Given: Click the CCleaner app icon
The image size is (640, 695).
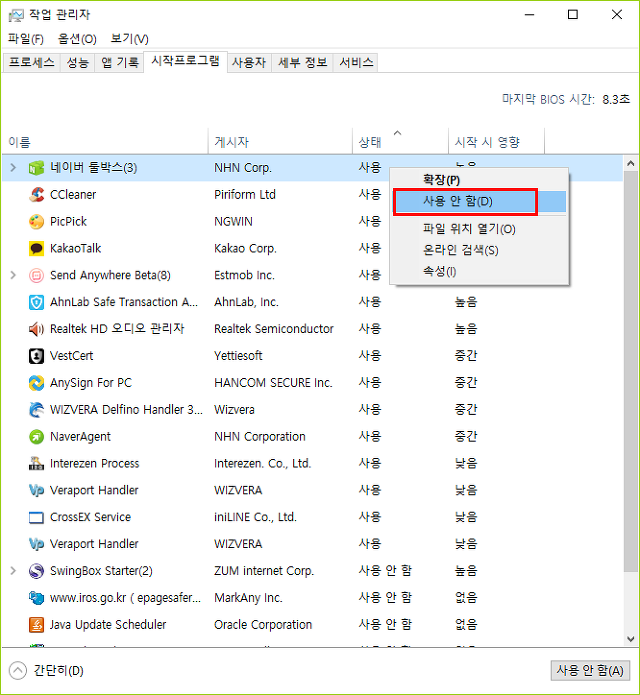Looking at the screenshot, I should (36, 195).
